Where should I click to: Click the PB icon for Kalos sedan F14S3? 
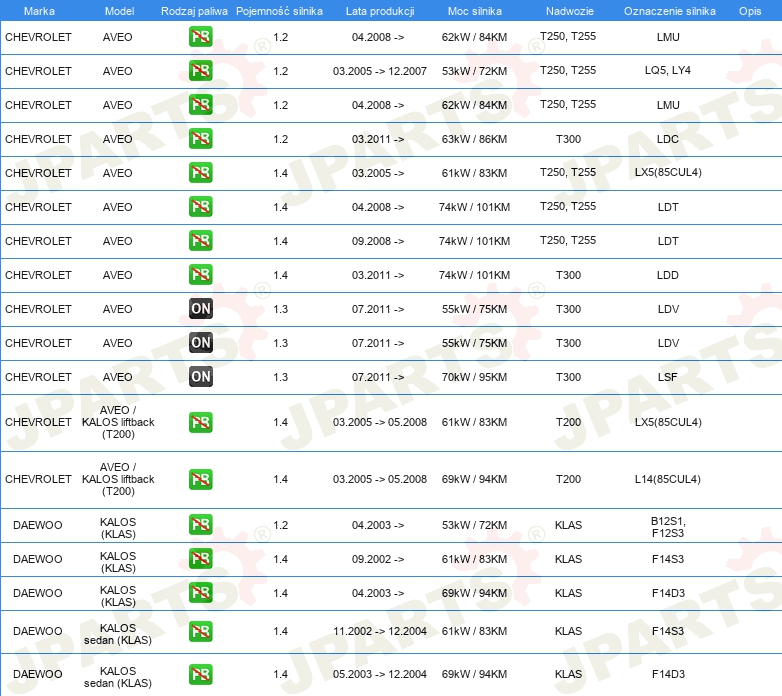(201, 631)
